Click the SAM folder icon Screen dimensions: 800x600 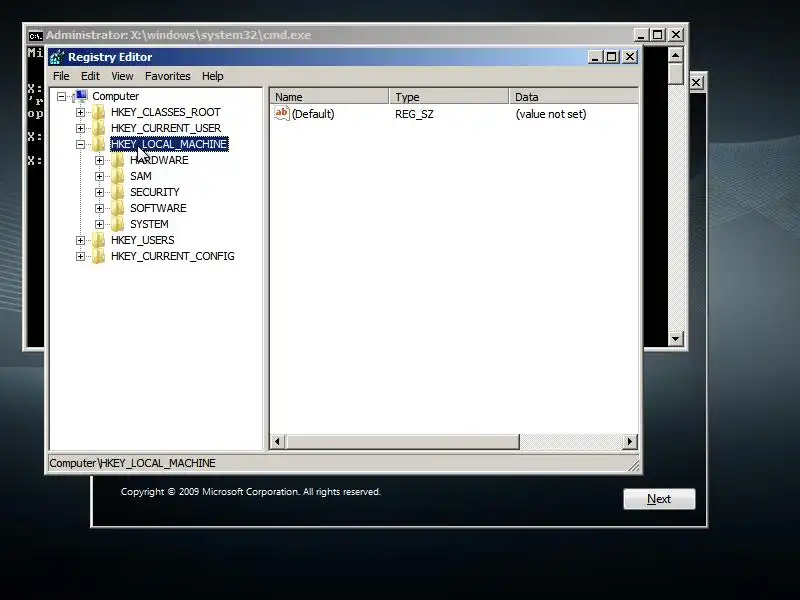coord(117,176)
